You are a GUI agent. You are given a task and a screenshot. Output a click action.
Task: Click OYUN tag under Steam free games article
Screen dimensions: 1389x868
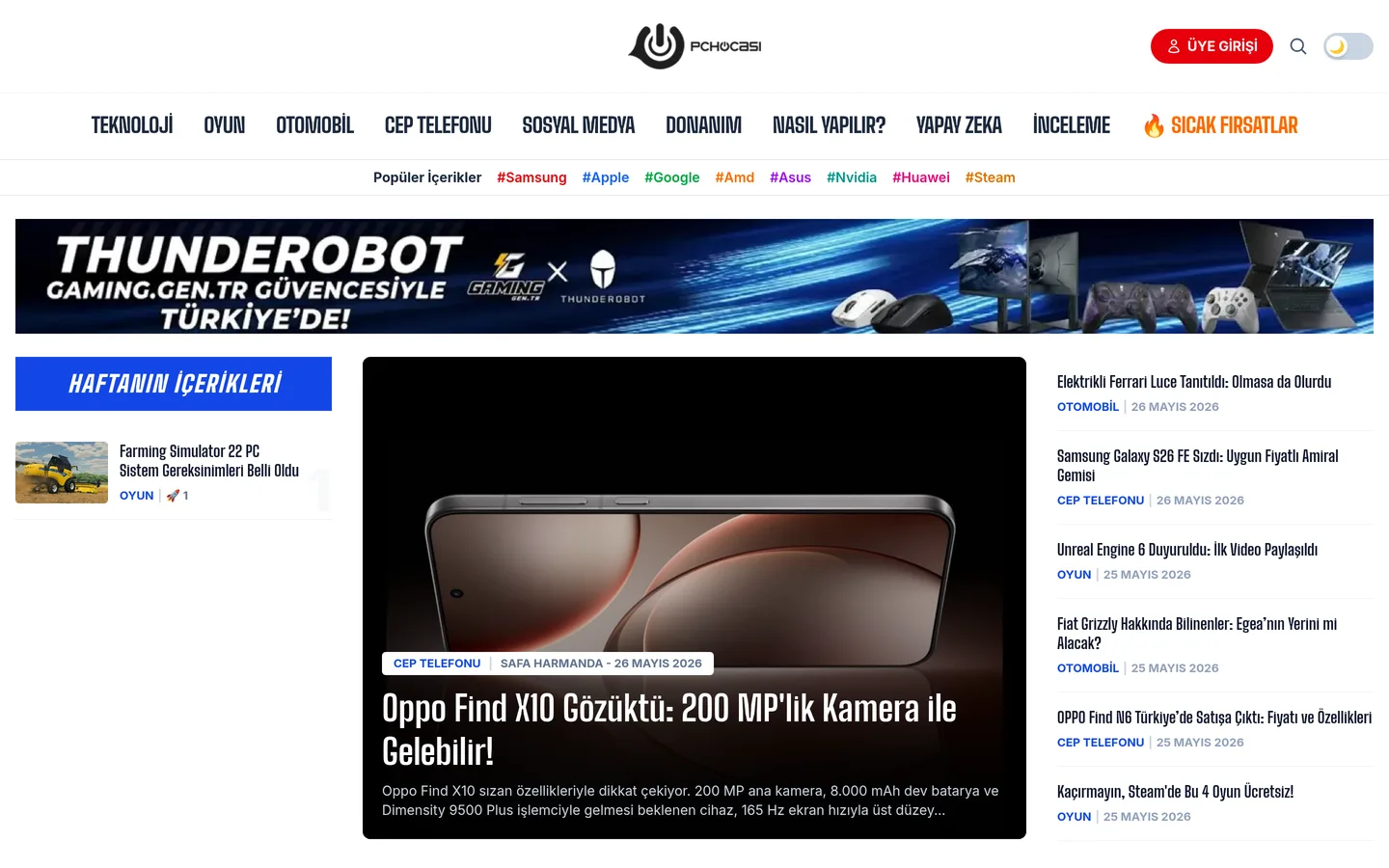[1075, 817]
